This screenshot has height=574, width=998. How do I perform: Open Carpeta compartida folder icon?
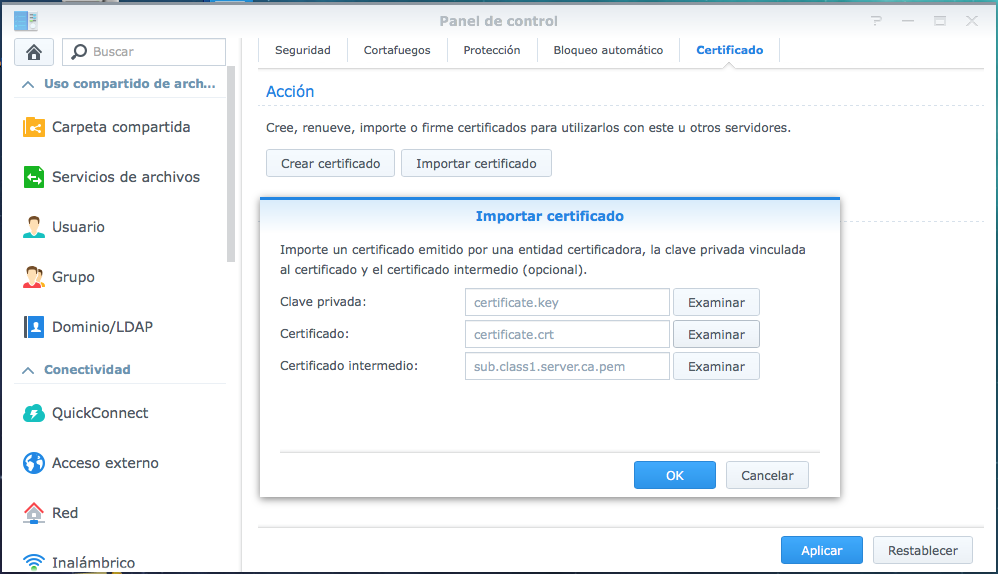click(x=34, y=127)
